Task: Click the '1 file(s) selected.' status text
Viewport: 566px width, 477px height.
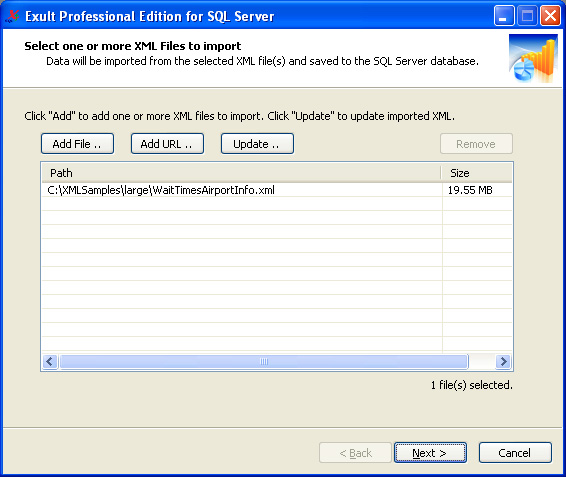Action: point(471,385)
